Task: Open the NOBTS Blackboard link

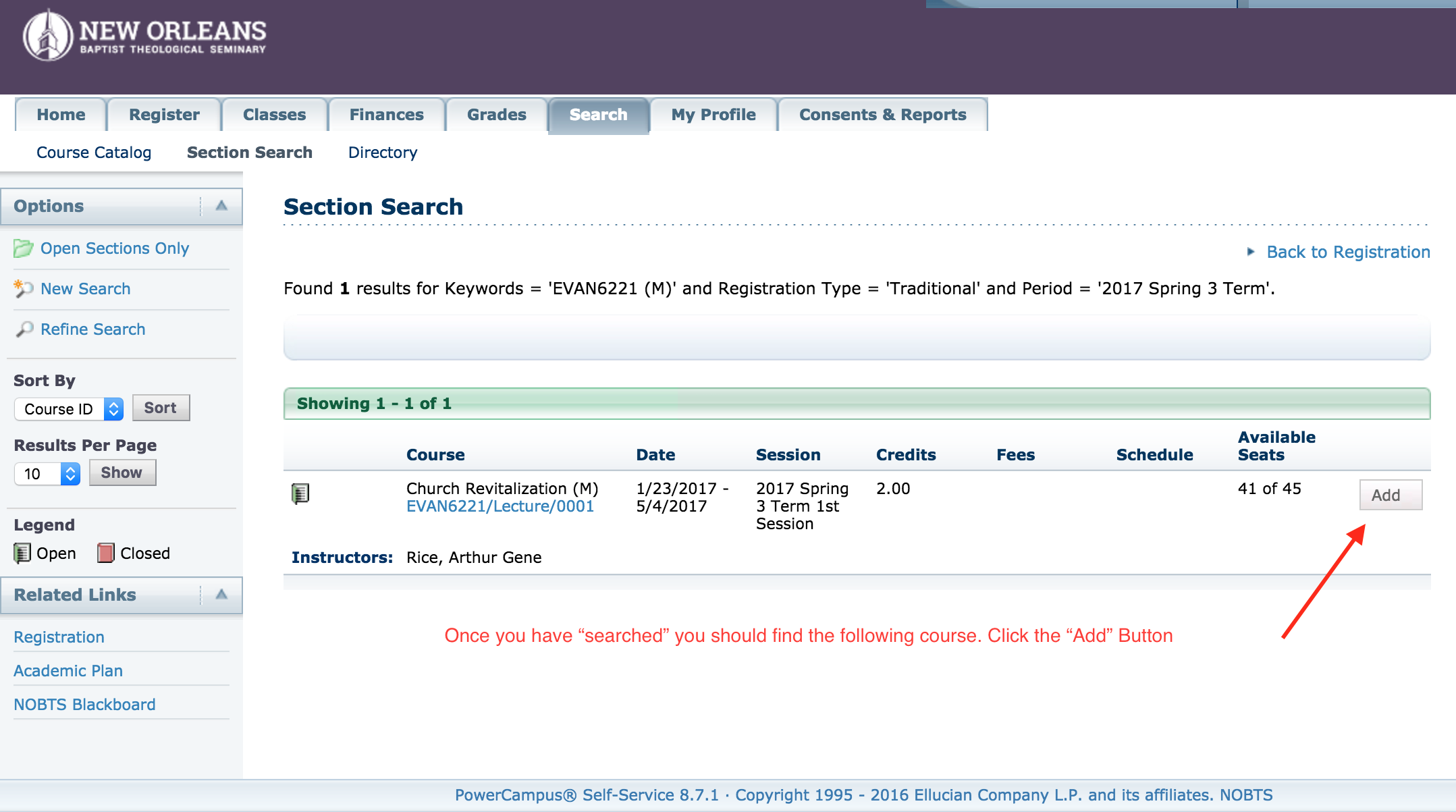Action: [84, 705]
